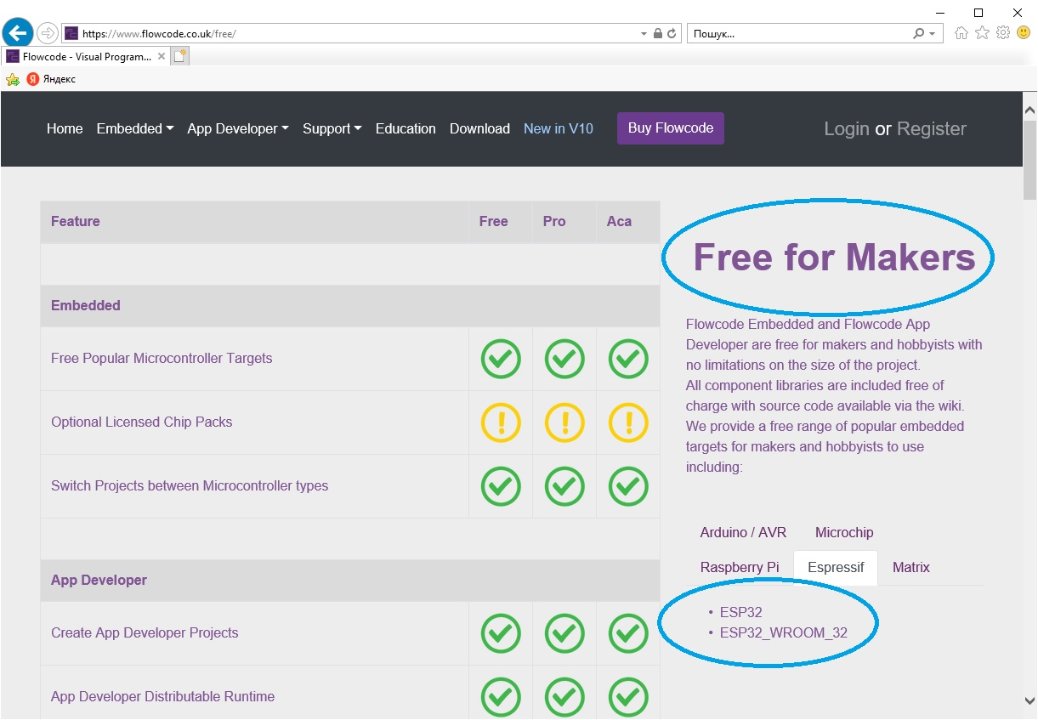Select the Raspberry Pi tab
Viewport: 1038px width, 720px height.
click(739, 567)
